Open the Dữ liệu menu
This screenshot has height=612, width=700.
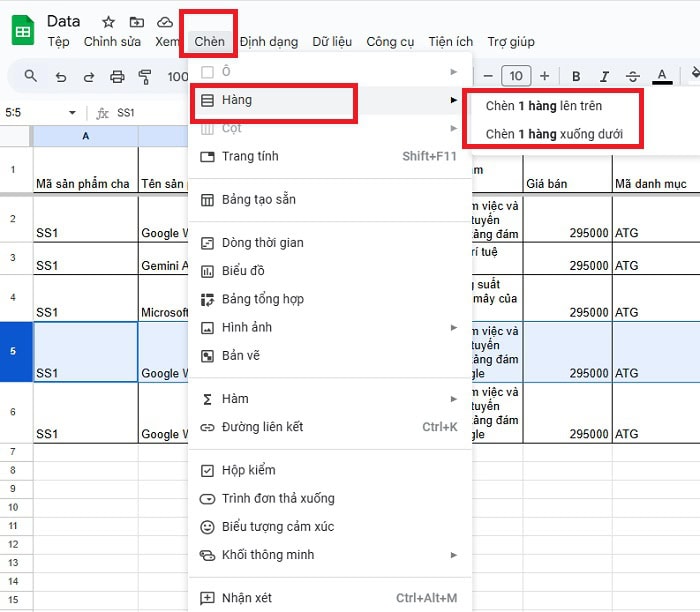[332, 42]
